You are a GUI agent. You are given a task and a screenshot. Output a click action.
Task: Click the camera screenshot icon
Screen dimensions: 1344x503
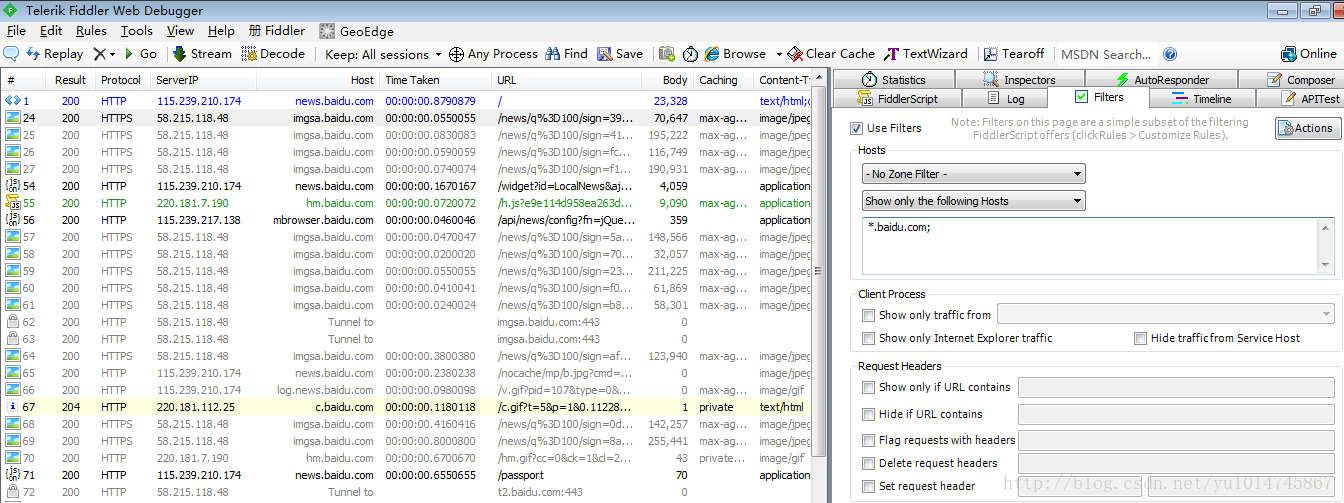click(666, 54)
